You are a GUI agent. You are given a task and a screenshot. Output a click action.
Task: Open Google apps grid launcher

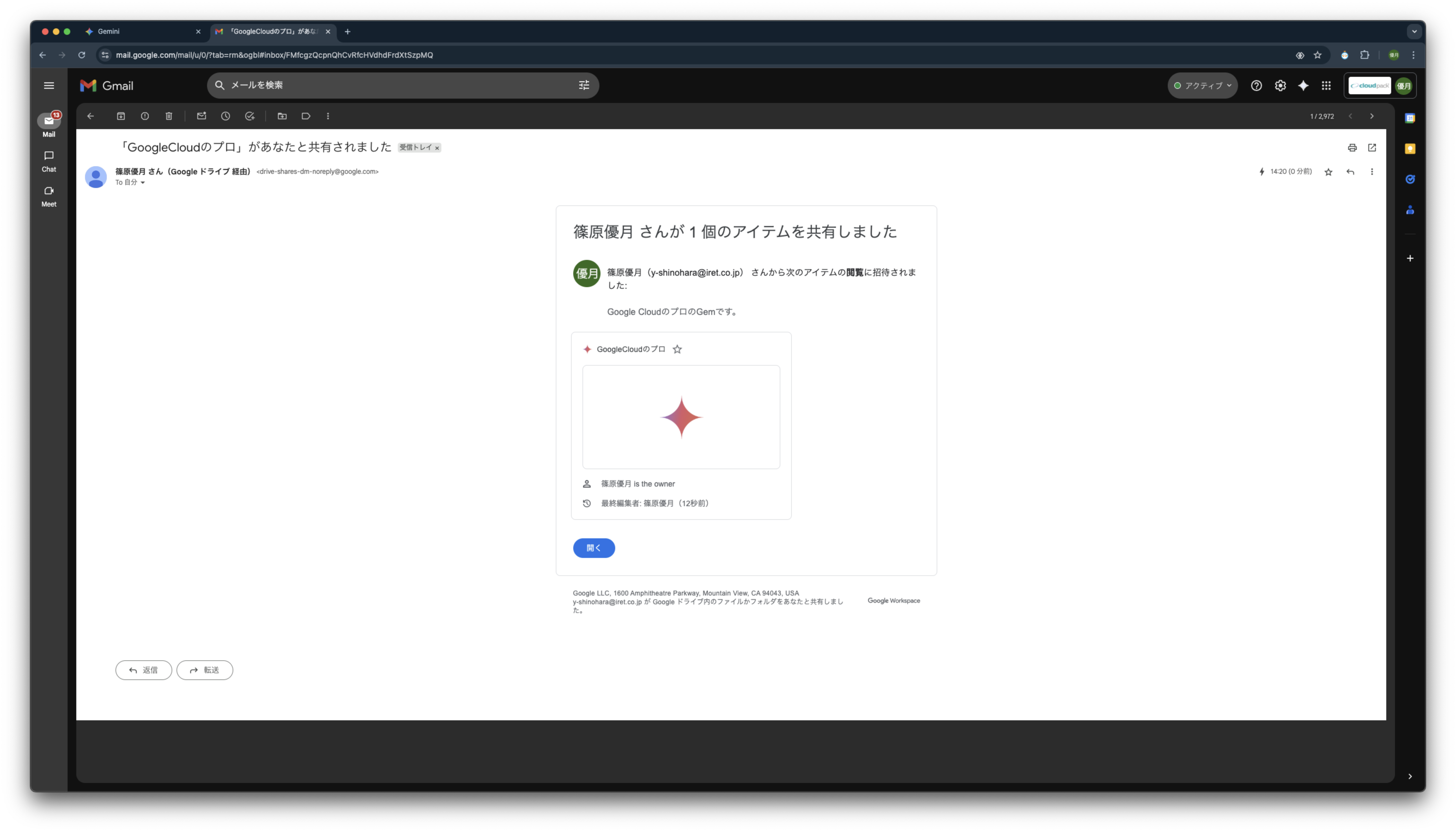point(1326,86)
